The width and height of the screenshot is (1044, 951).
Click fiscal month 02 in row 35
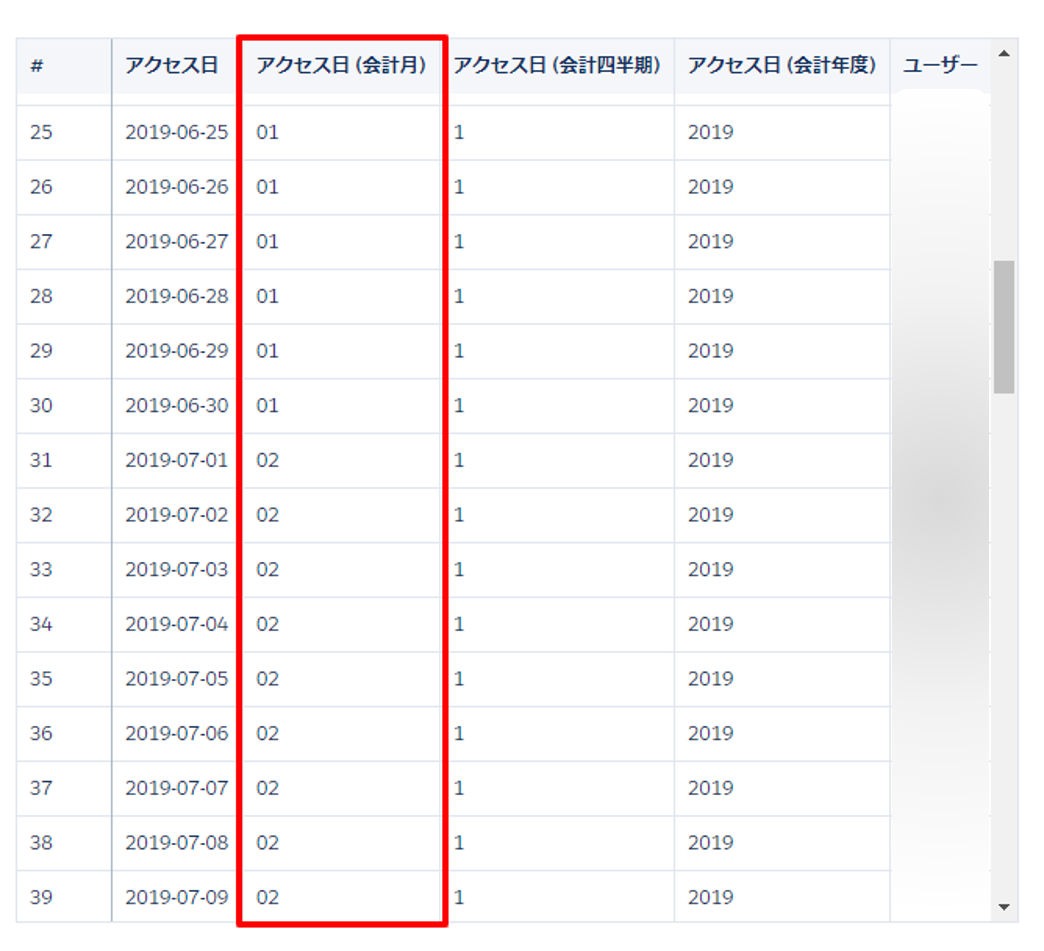[267, 679]
